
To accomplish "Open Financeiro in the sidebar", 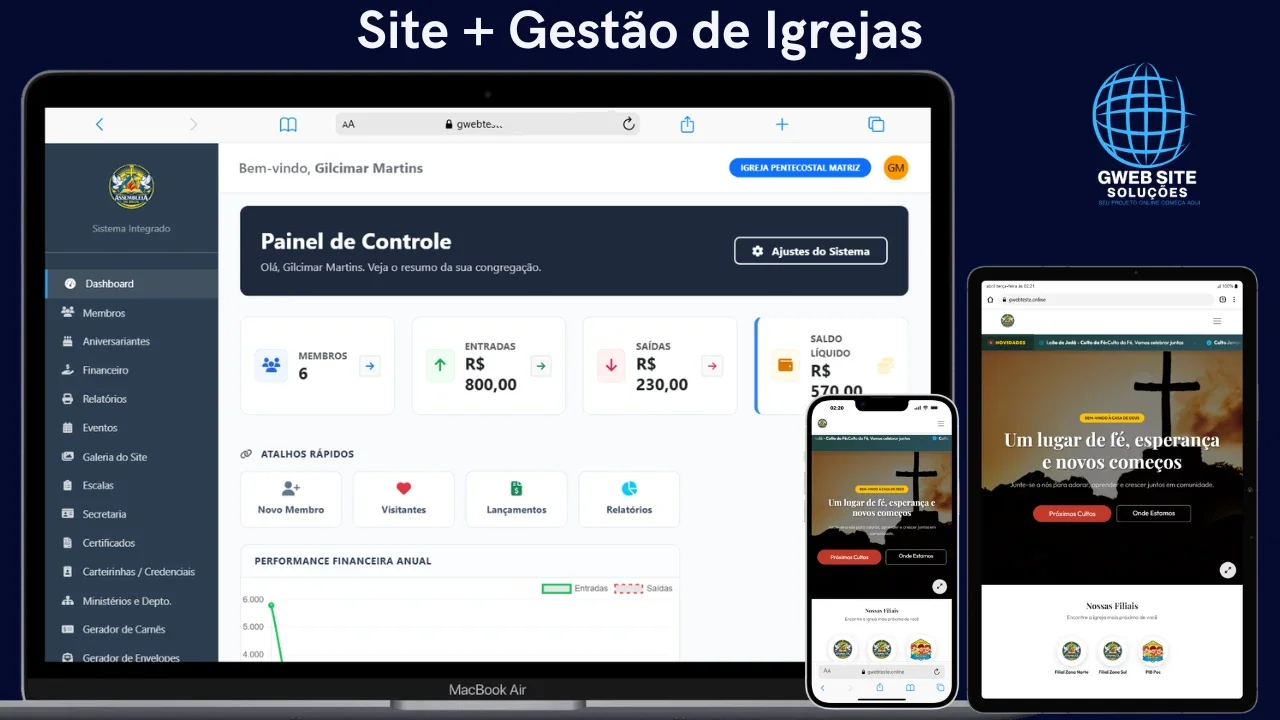I will (x=132, y=370).
